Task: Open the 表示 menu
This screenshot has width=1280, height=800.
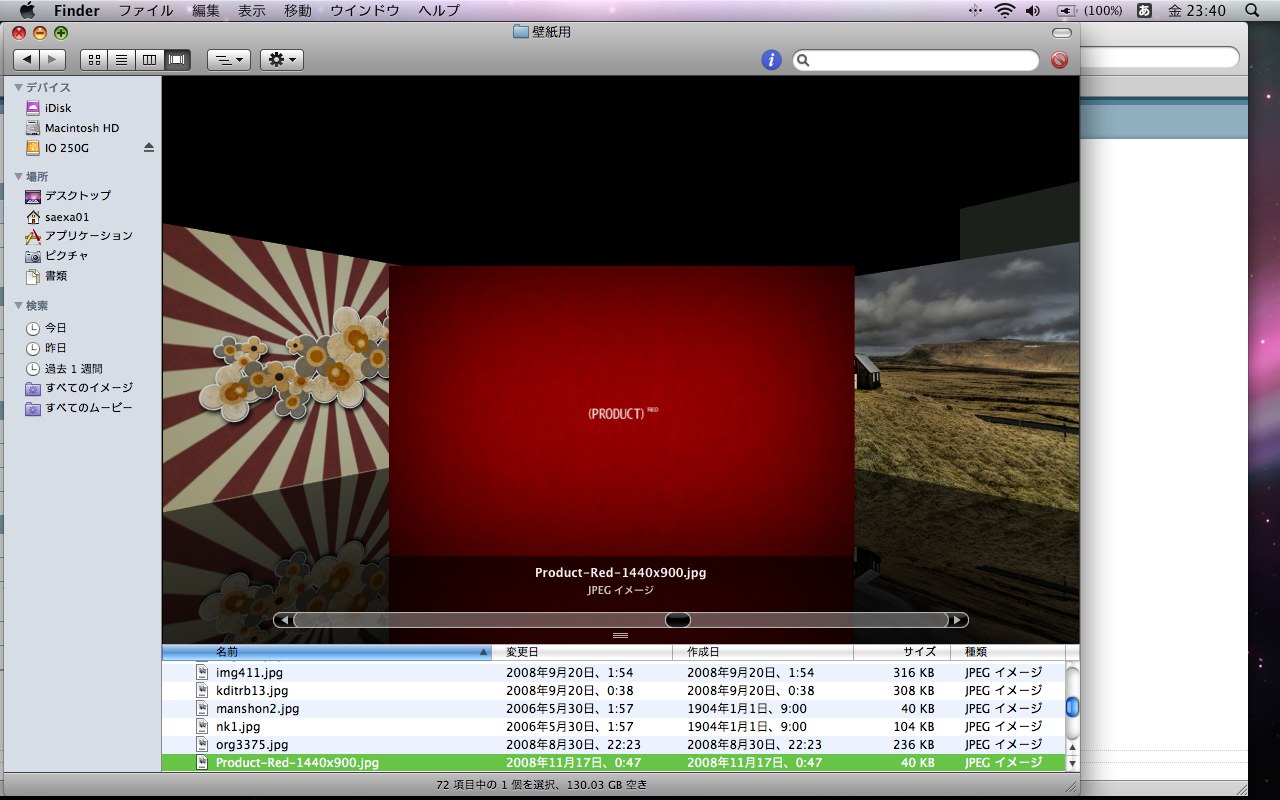Action: point(252,11)
